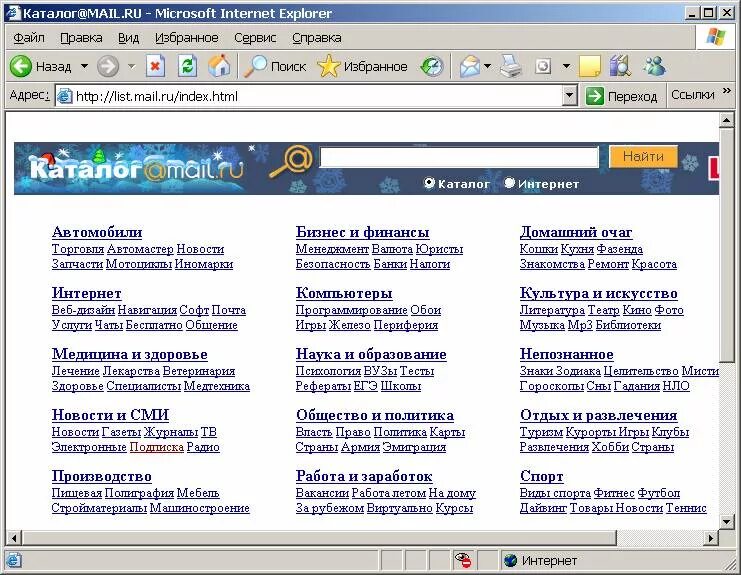Go back with the Назад arrow icon
This screenshot has height=575, width=741.
click(x=20, y=66)
